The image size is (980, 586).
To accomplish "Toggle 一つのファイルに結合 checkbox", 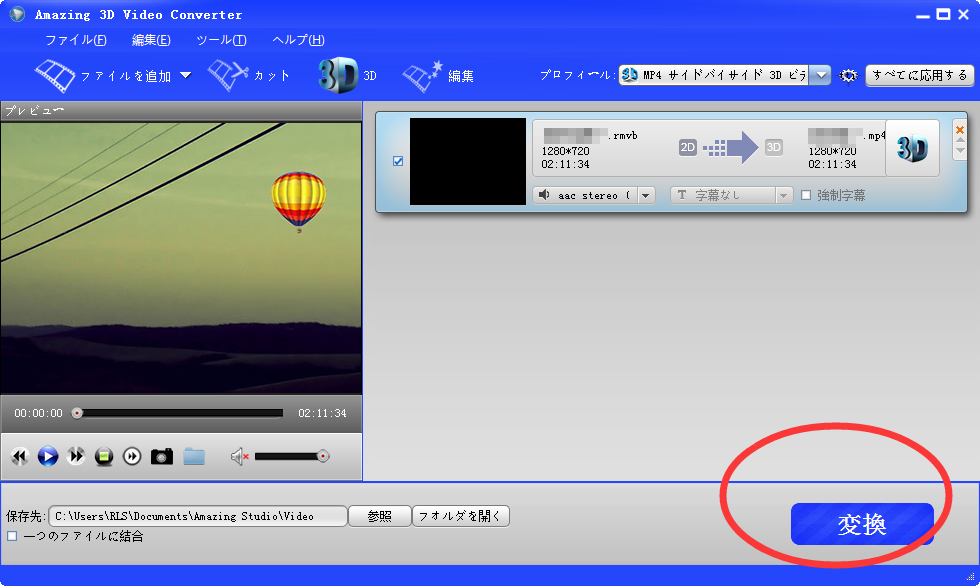I will pos(12,537).
